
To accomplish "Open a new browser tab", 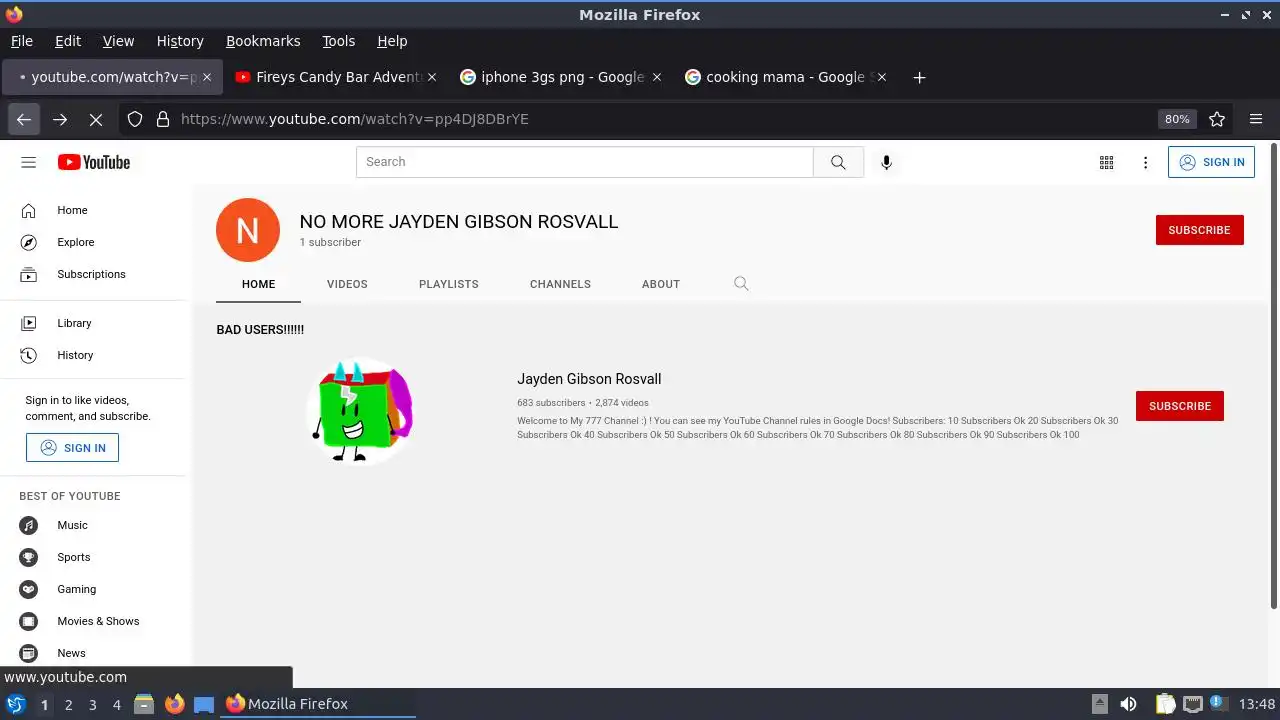I will click(x=919, y=77).
